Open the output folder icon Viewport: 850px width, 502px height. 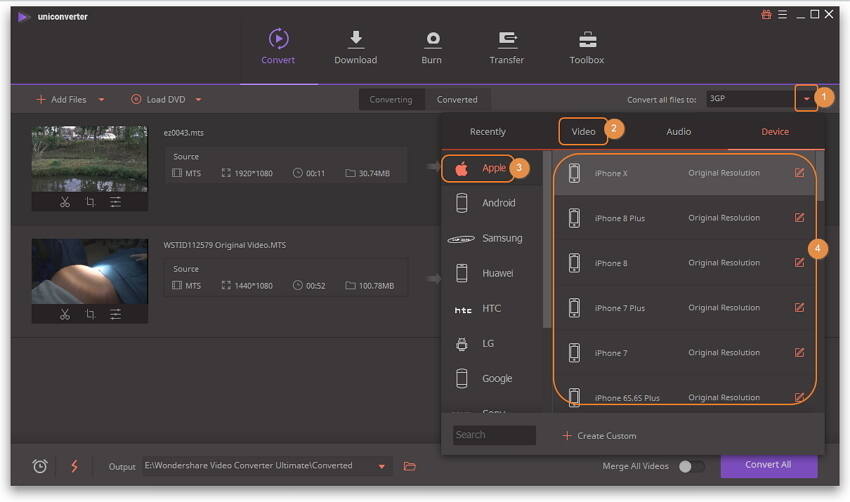coord(410,466)
